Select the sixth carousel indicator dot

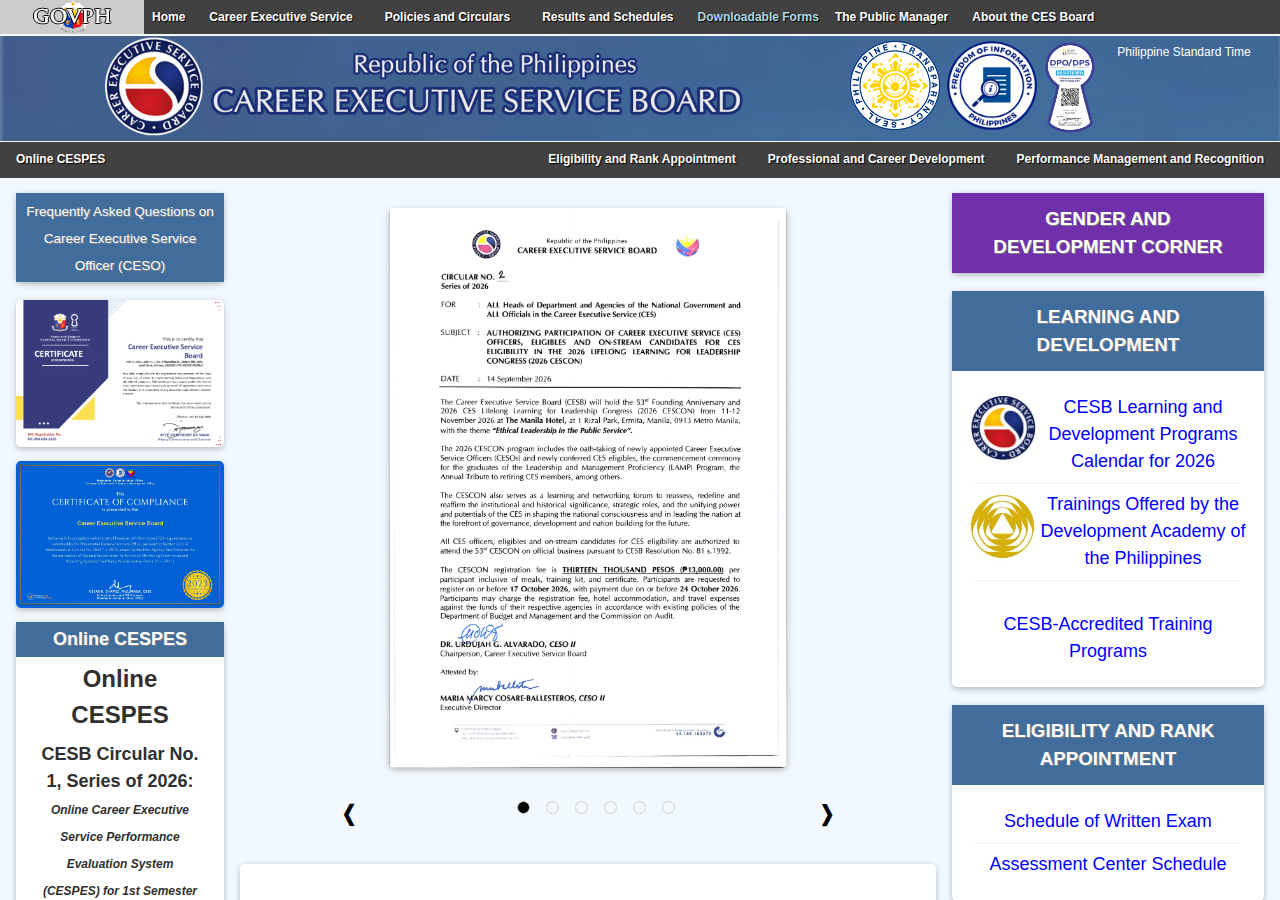tap(668, 807)
